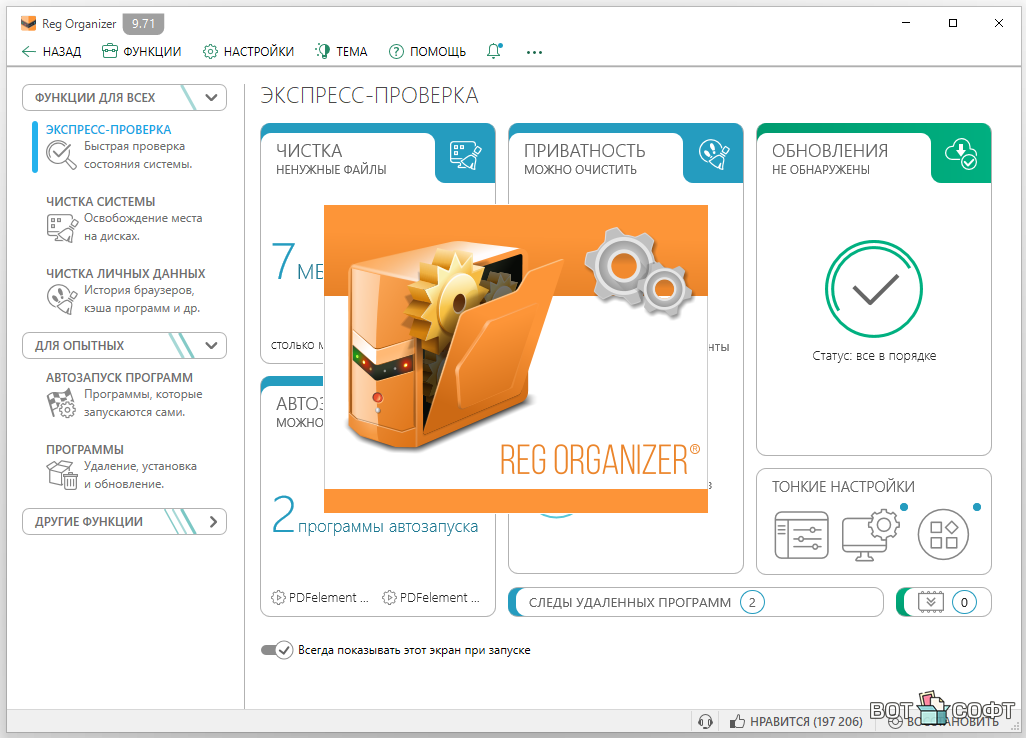1026x738 pixels.
Task: Select ЭКСПРЕСС-ПРОВЕРКА in the sidebar
Action: [109, 130]
